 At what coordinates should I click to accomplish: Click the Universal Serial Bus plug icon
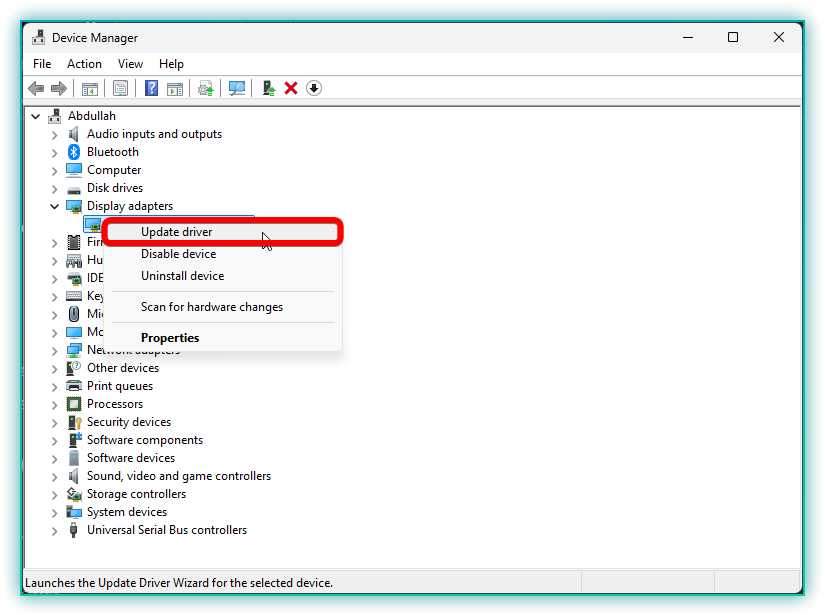74,530
